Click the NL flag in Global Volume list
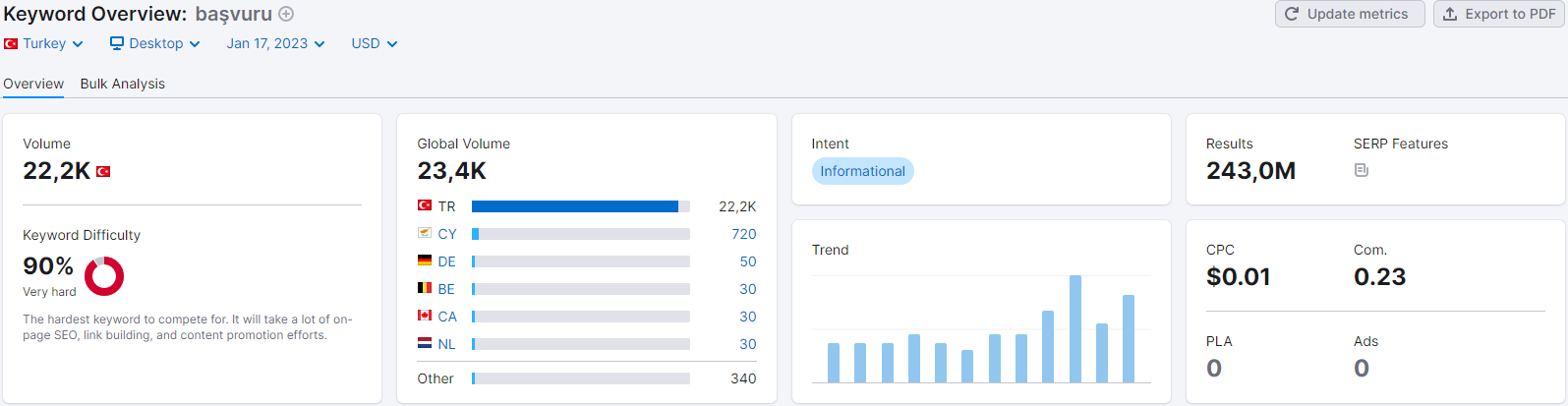The image size is (1568, 406). (425, 343)
